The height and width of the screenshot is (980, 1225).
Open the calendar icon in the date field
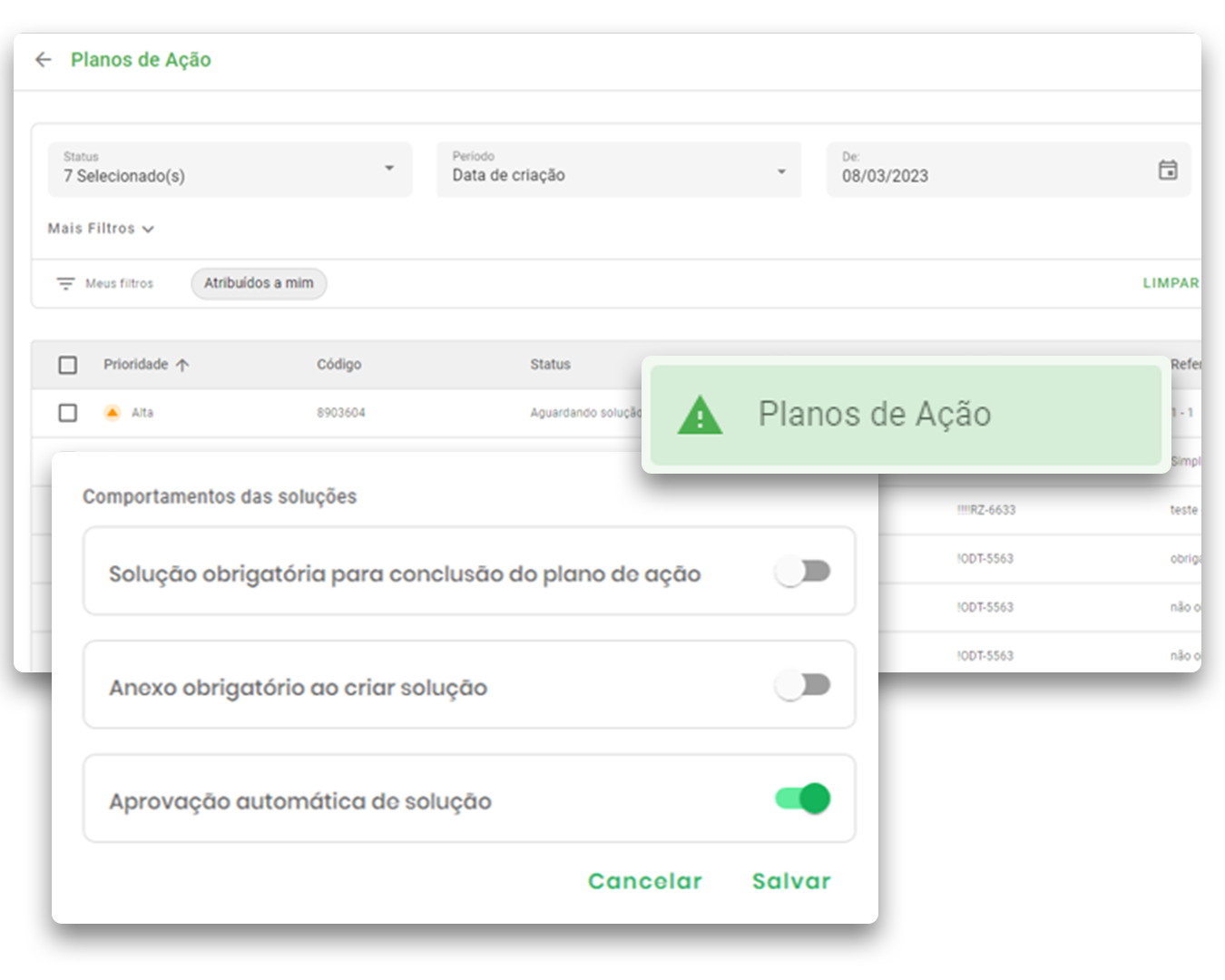tap(1169, 170)
